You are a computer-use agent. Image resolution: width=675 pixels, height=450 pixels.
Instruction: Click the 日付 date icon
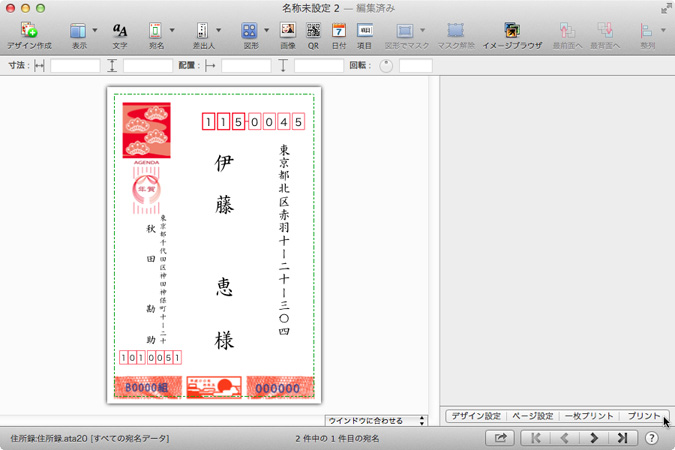339,32
